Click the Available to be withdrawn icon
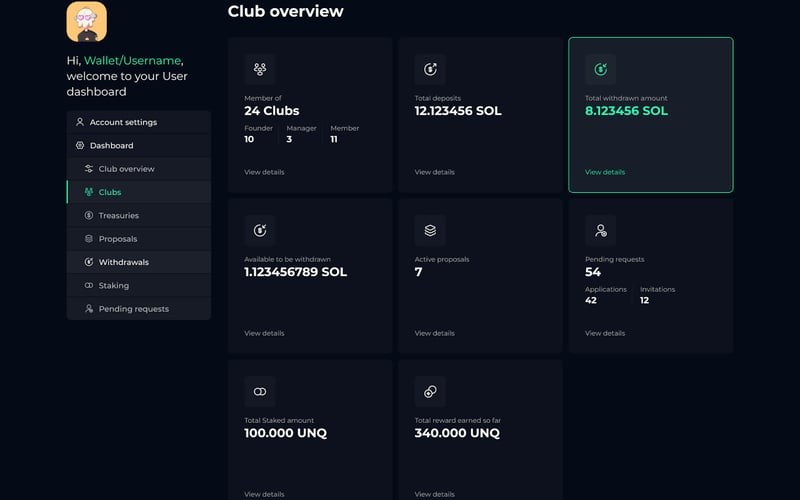The width and height of the screenshot is (800, 500). pyautogui.click(x=260, y=230)
